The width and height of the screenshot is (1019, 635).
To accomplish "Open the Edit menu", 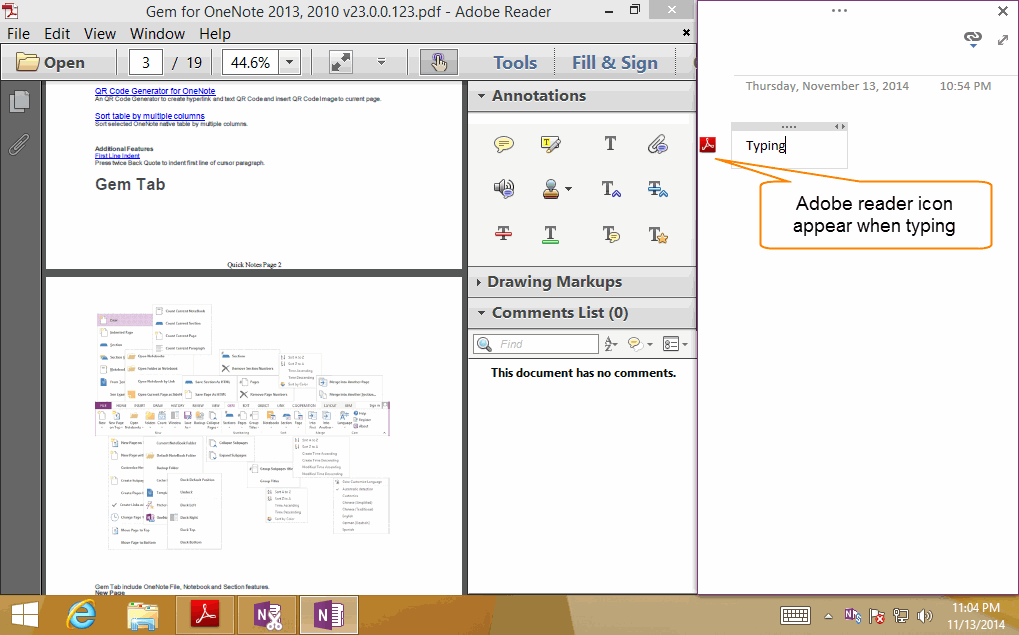I will tap(57, 34).
